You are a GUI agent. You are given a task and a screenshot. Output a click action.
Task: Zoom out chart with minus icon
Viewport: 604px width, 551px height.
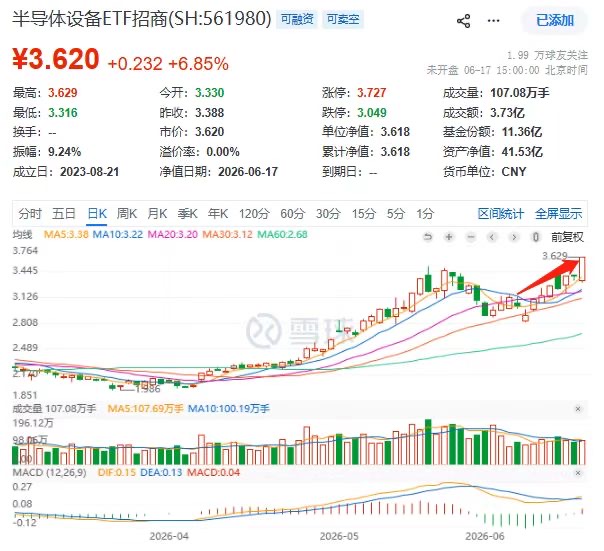pos(471,237)
